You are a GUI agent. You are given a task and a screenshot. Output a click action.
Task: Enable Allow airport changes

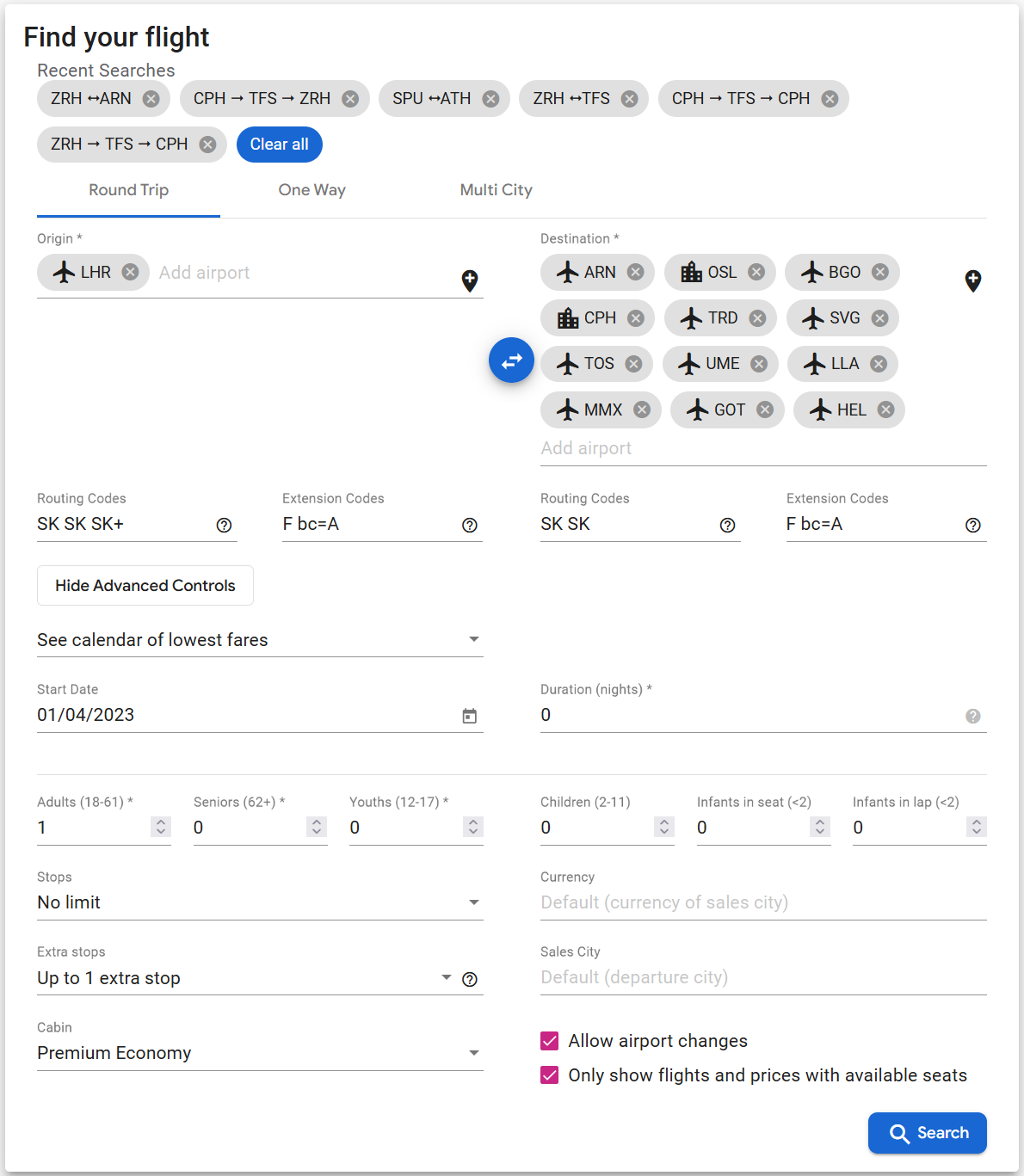(549, 1040)
